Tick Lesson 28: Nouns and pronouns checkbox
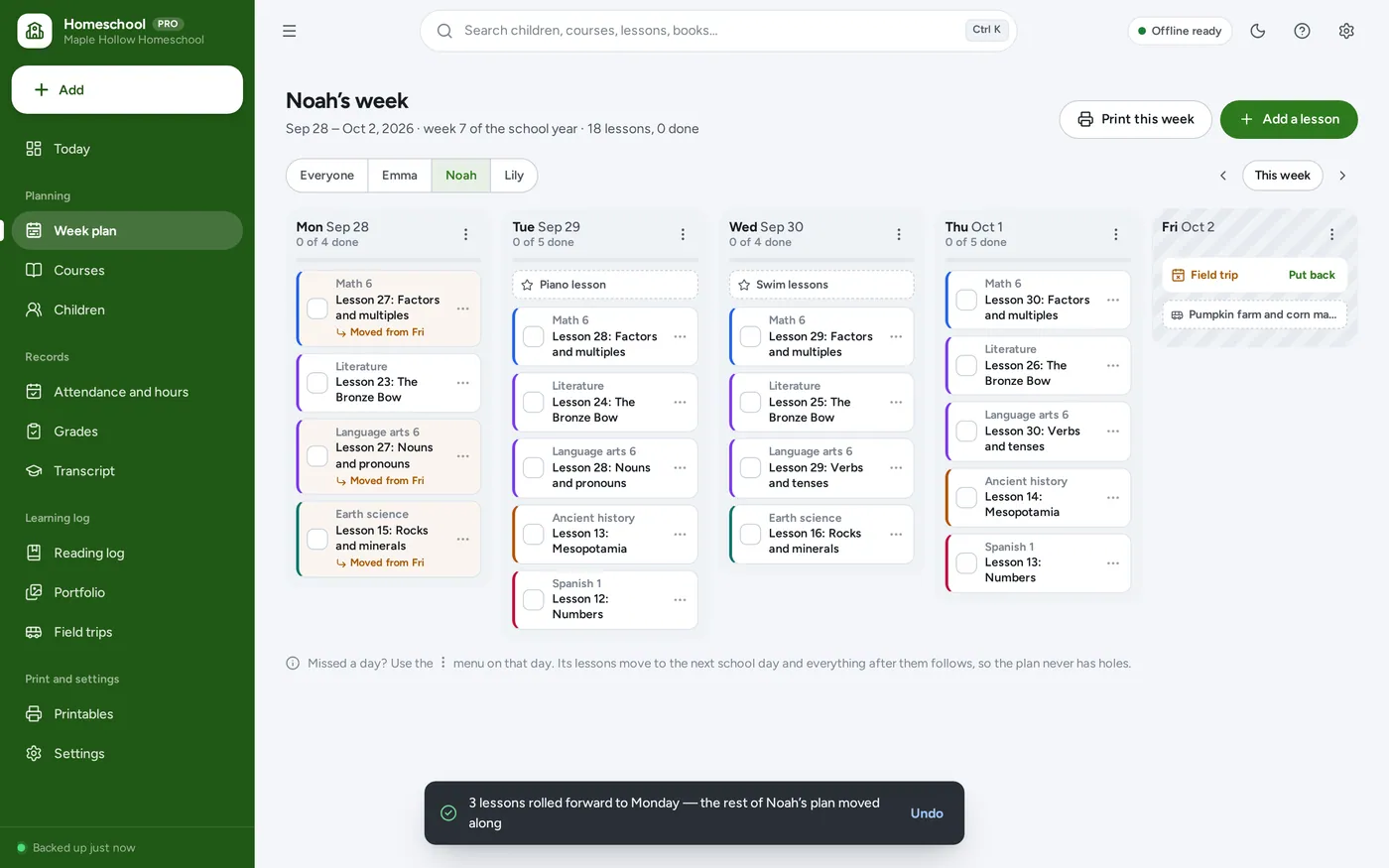This screenshot has height=868, width=1389. (x=534, y=467)
